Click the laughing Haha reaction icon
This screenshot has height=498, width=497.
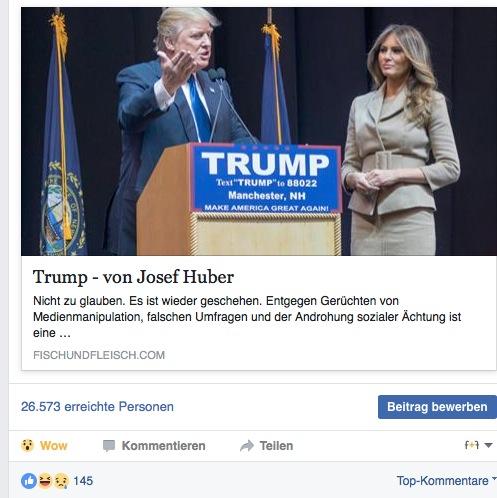coord(45,481)
